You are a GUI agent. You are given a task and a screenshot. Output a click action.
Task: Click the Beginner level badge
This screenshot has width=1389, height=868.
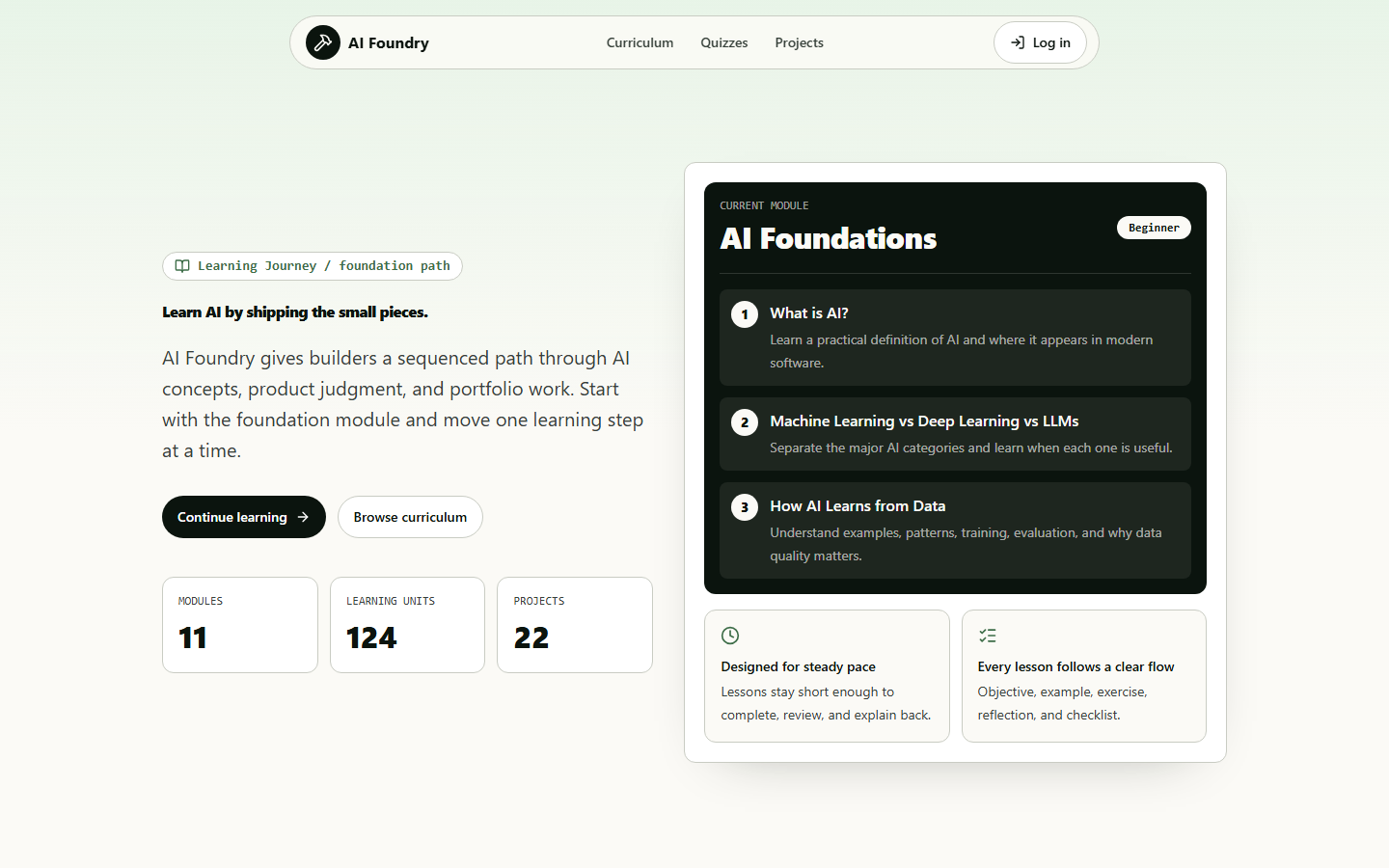(1154, 228)
